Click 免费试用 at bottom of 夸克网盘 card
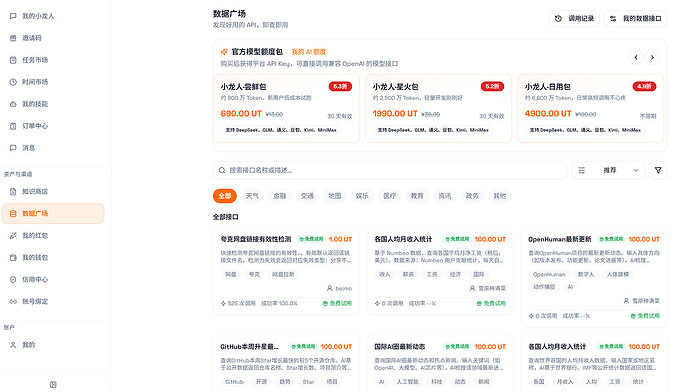The height and width of the screenshot is (392, 690). (x=338, y=303)
